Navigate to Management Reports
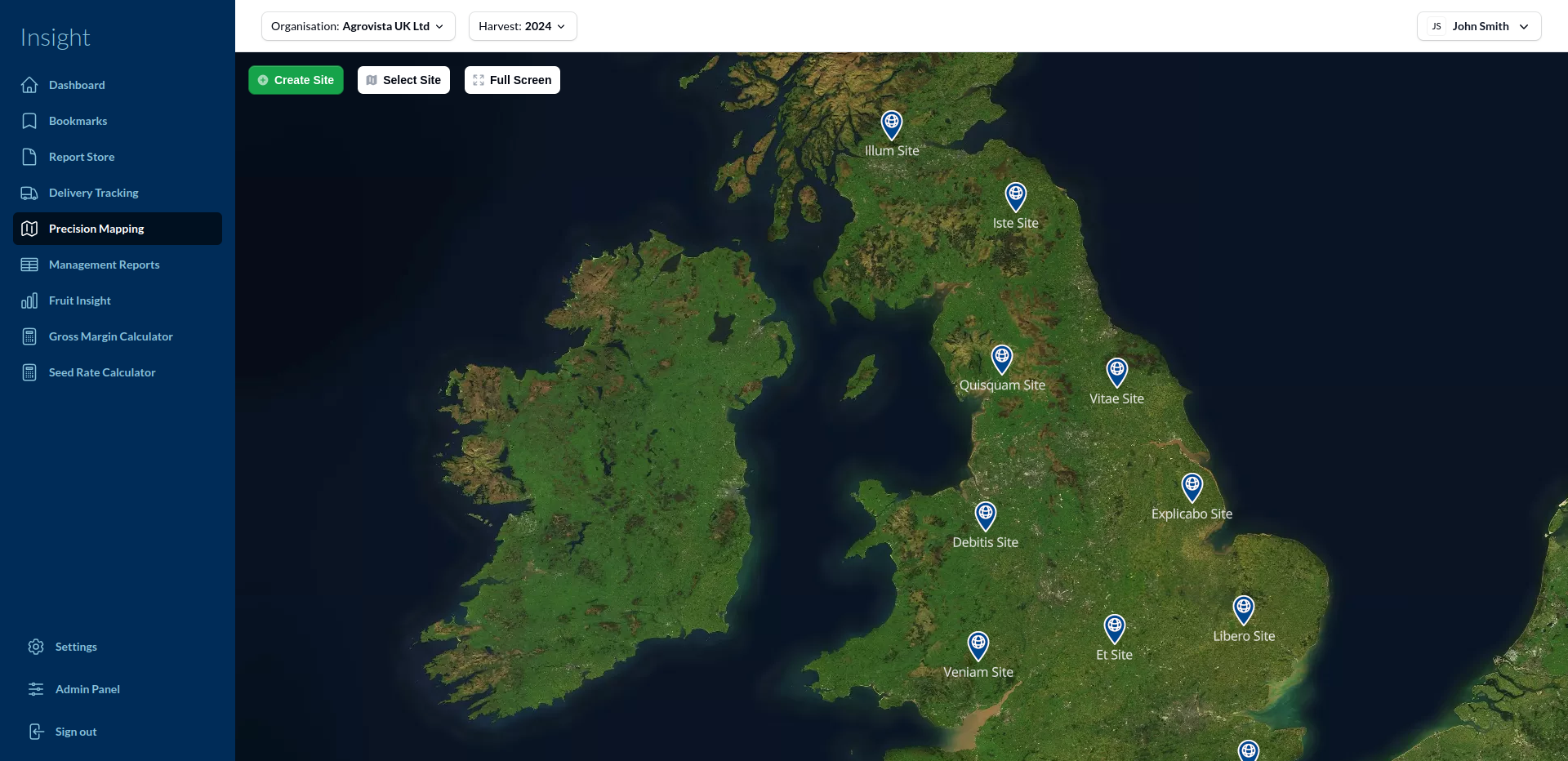Screen dimensions: 1568x761 [104, 265]
